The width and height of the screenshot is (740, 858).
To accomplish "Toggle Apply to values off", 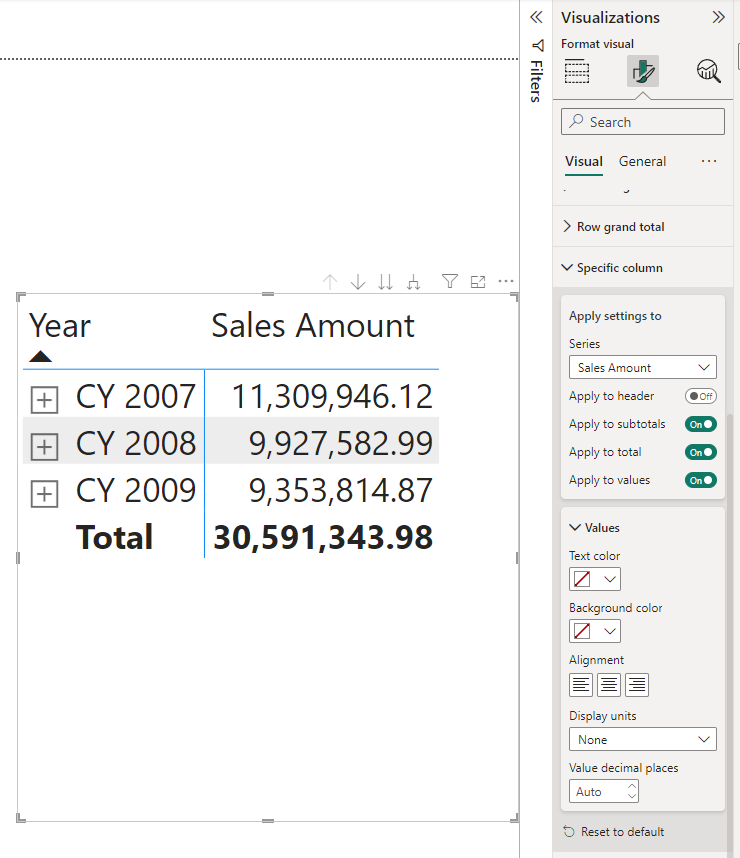I will [700, 480].
